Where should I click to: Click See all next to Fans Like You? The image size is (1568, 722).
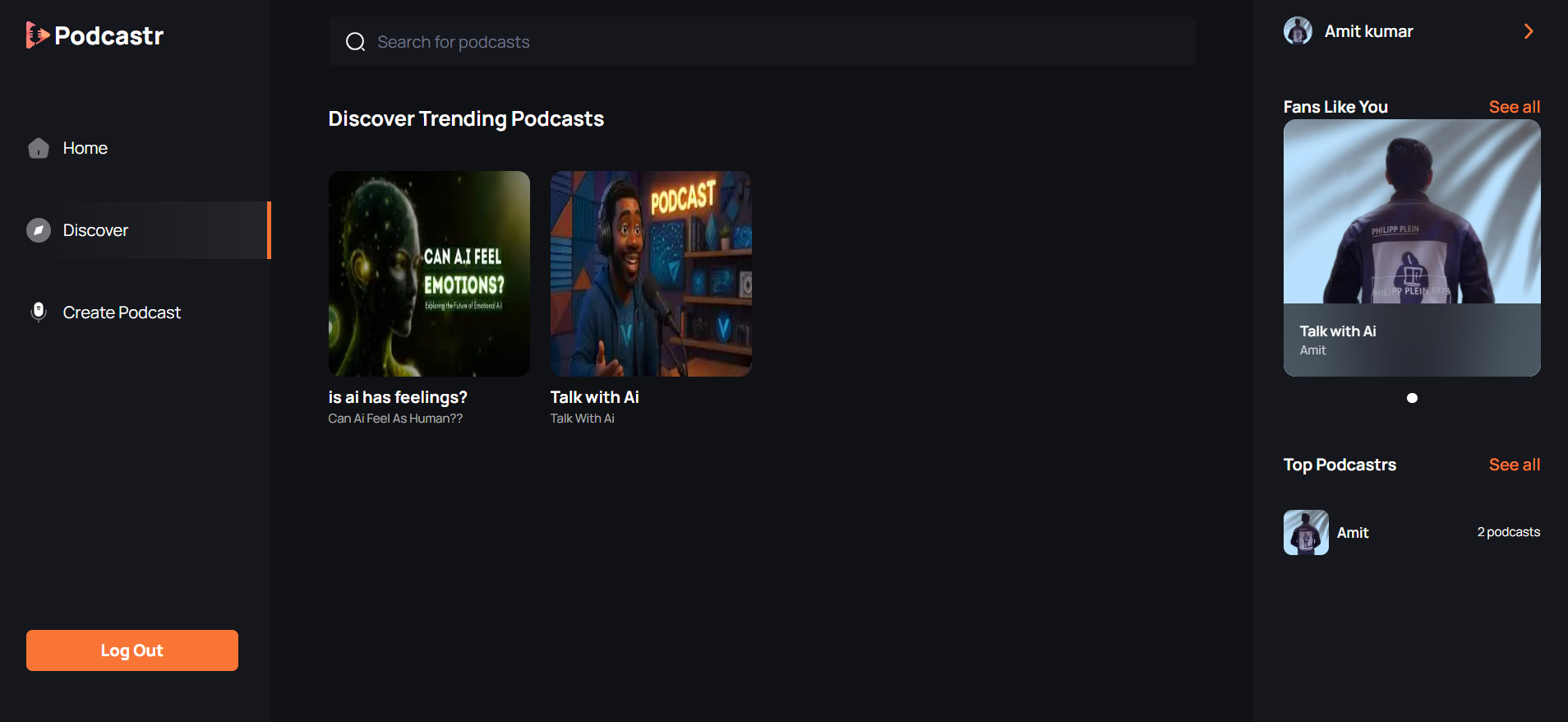click(x=1514, y=107)
